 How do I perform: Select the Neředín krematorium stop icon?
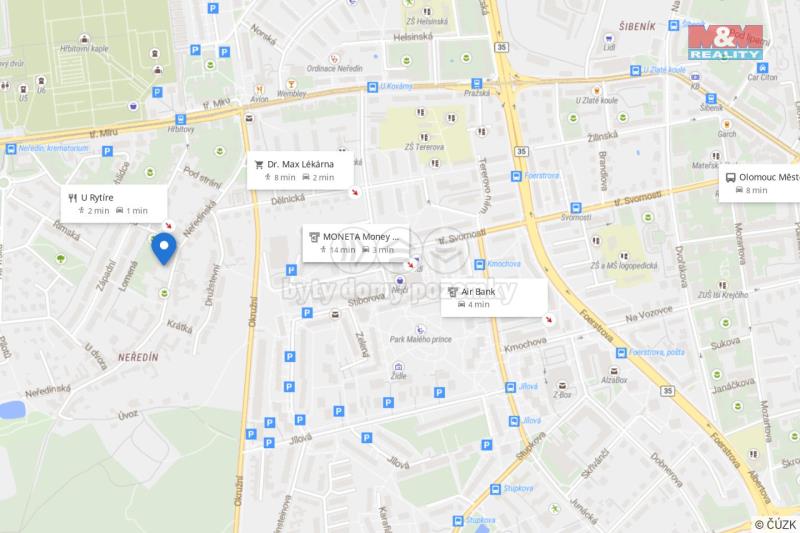click(11, 149)
